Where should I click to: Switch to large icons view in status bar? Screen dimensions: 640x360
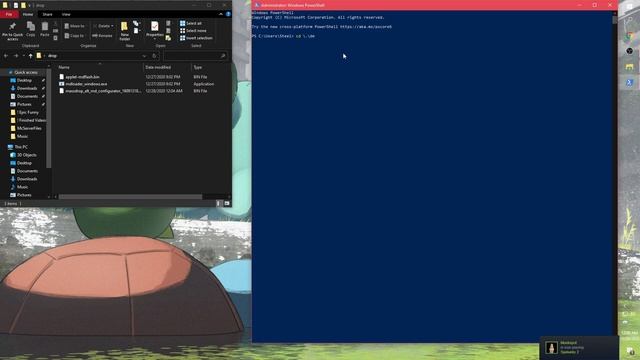click(x=227, y=203)
